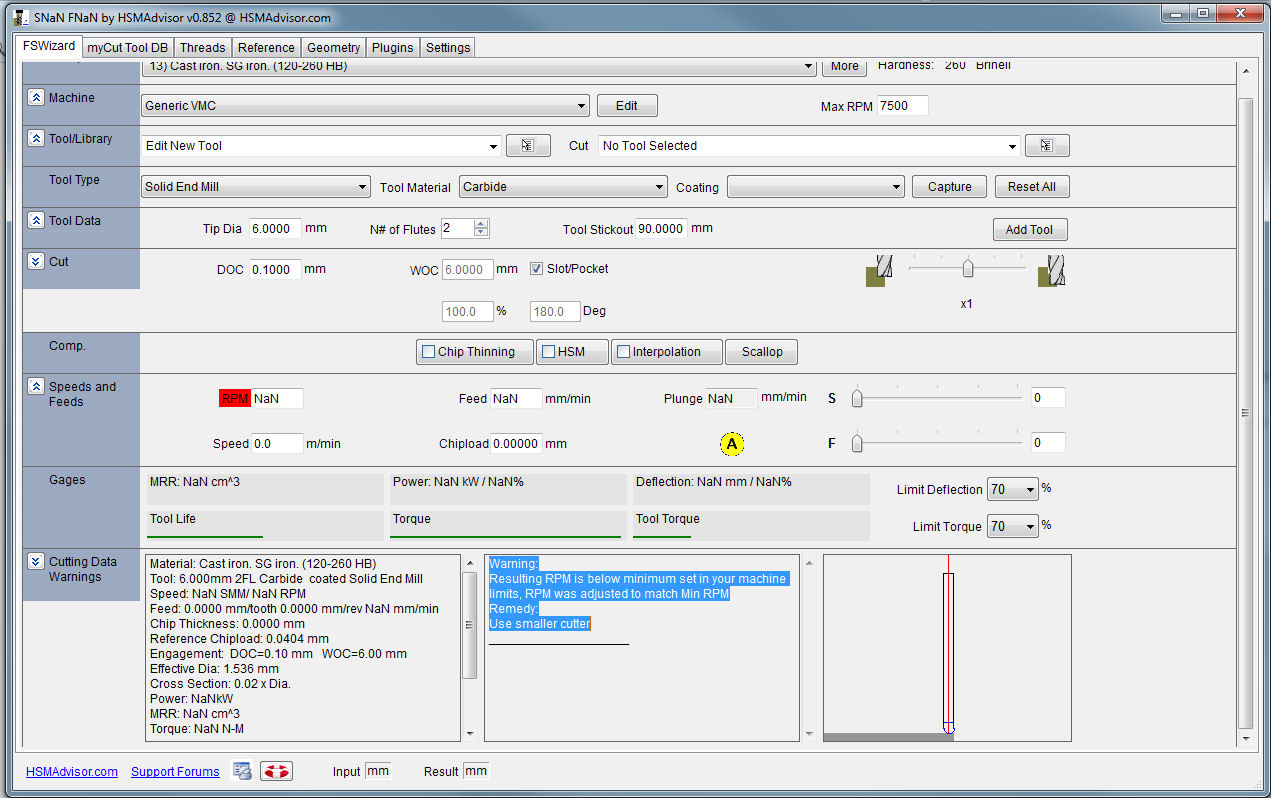1271x798 pixels.
Task: Uncheck the Slot/Pocket checkbox
Action: [x=537, y=269]
